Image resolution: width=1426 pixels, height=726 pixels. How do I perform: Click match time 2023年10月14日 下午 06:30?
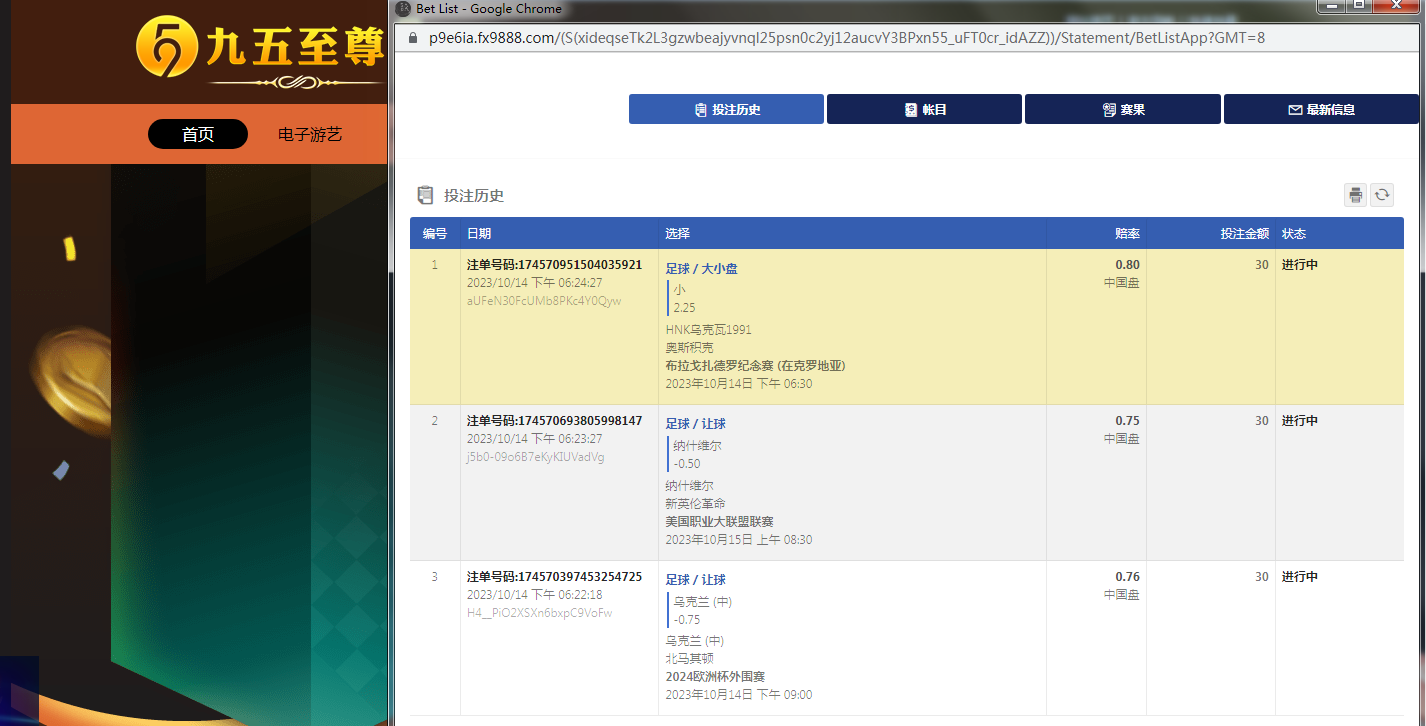[x=739, y=384]
